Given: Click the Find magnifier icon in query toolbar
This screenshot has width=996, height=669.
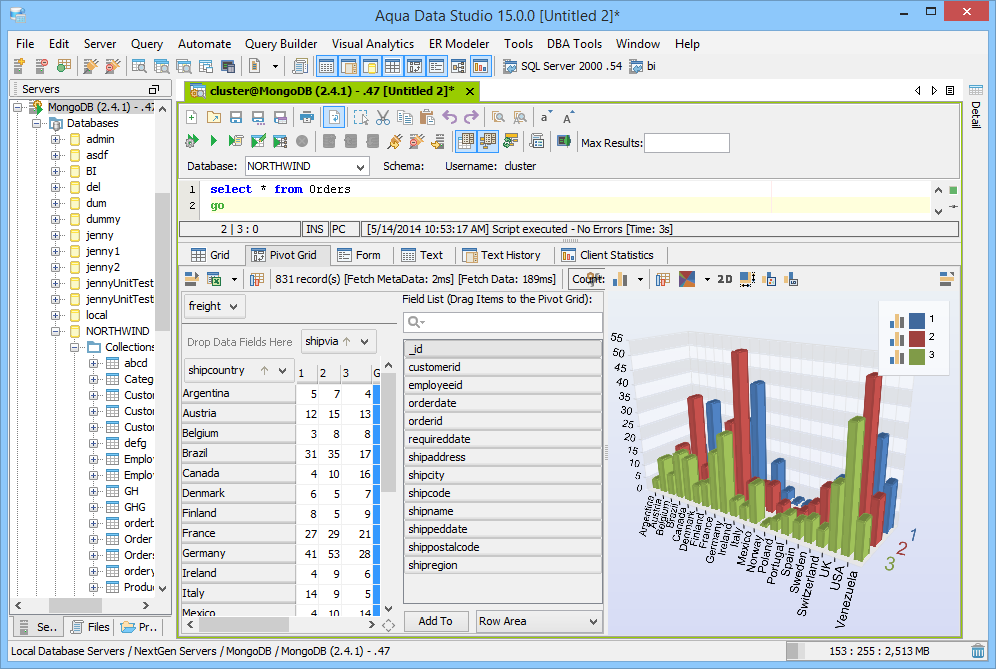Looking at the screenshot, I should 499,117.
